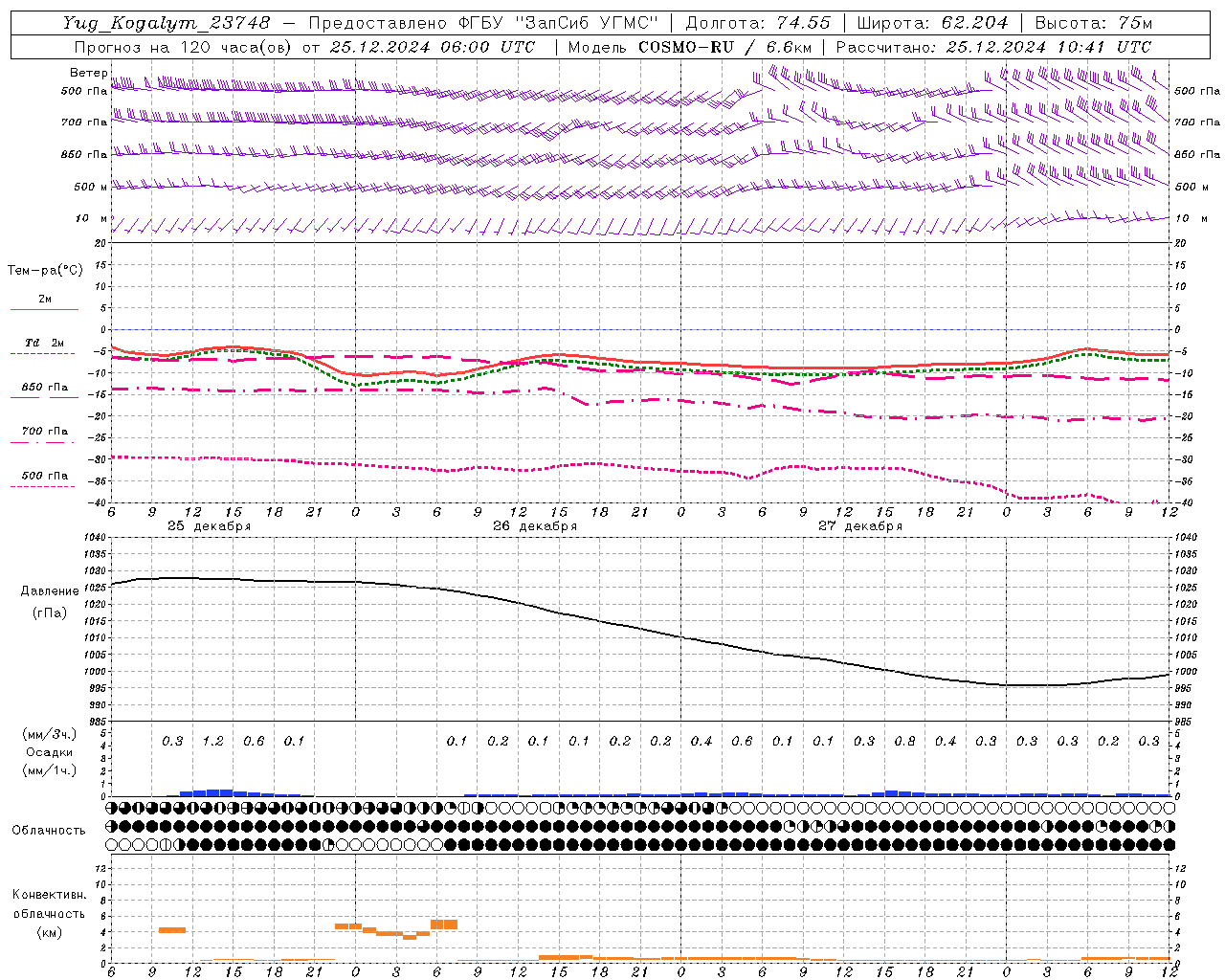Select the 1.2 precipitation value

(212, 742)
